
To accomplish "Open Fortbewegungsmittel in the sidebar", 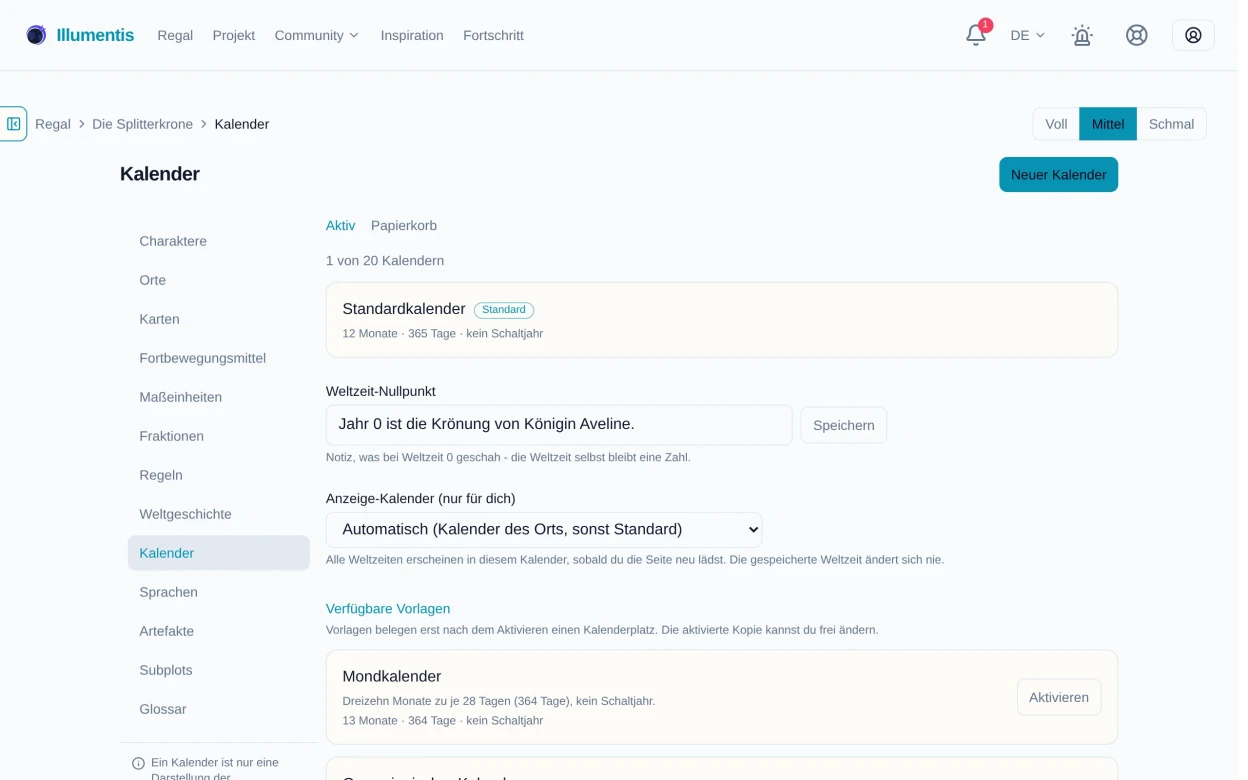I will pyautogui.click(x=219, y=358).
